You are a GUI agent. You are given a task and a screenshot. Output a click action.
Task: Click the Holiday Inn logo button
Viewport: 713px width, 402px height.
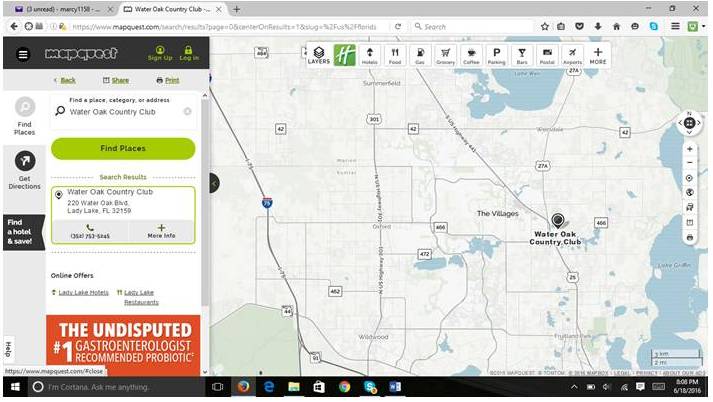[344, 55]
